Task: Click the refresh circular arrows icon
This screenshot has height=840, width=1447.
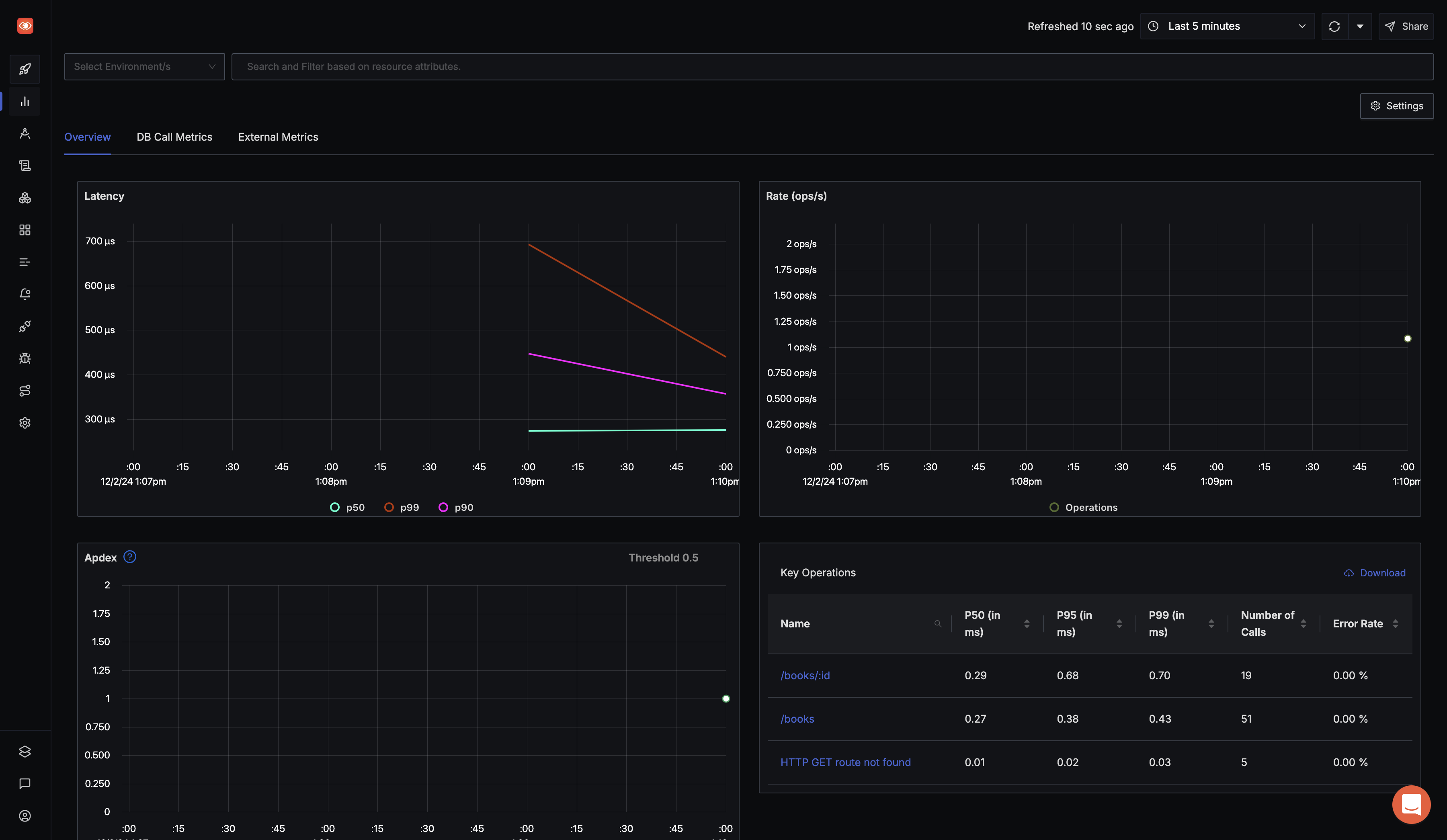Action: pos(1334,27)
